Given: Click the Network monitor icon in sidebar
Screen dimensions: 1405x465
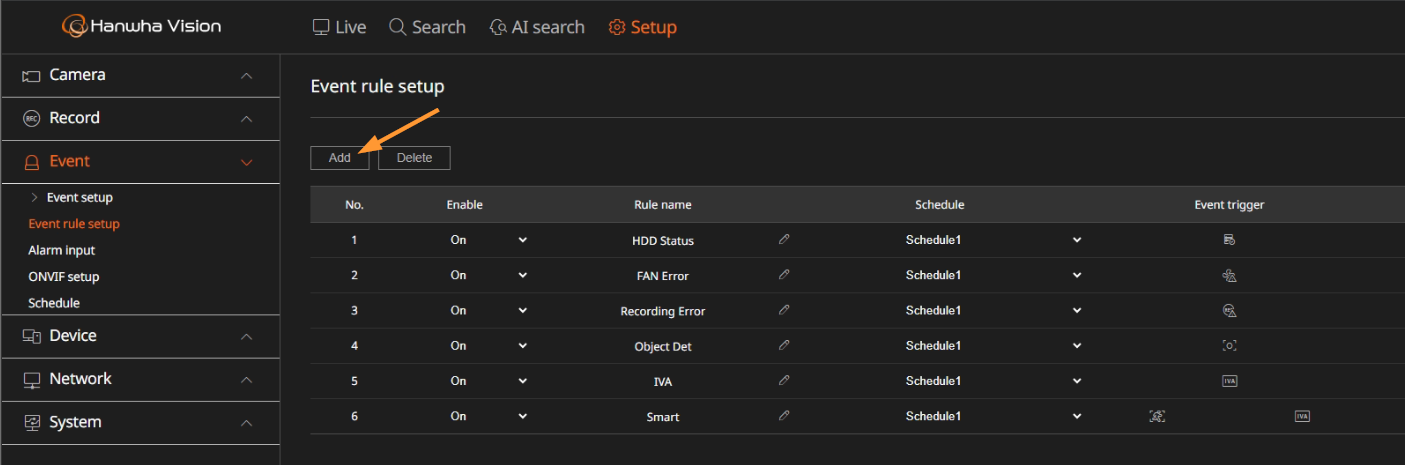Looking at the screenshot, I should (x=31, y=380).
